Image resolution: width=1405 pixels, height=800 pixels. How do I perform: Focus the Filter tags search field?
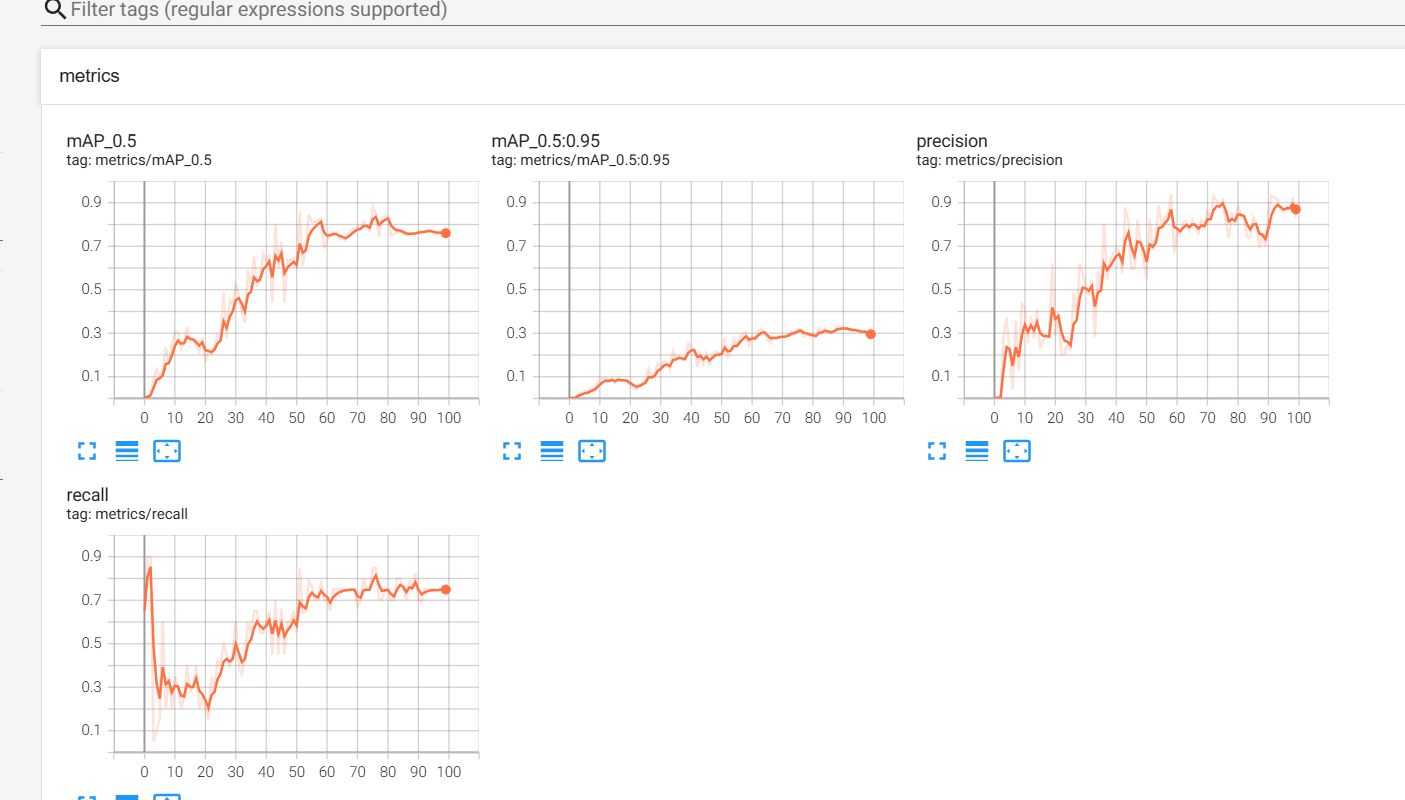point(737,11)
